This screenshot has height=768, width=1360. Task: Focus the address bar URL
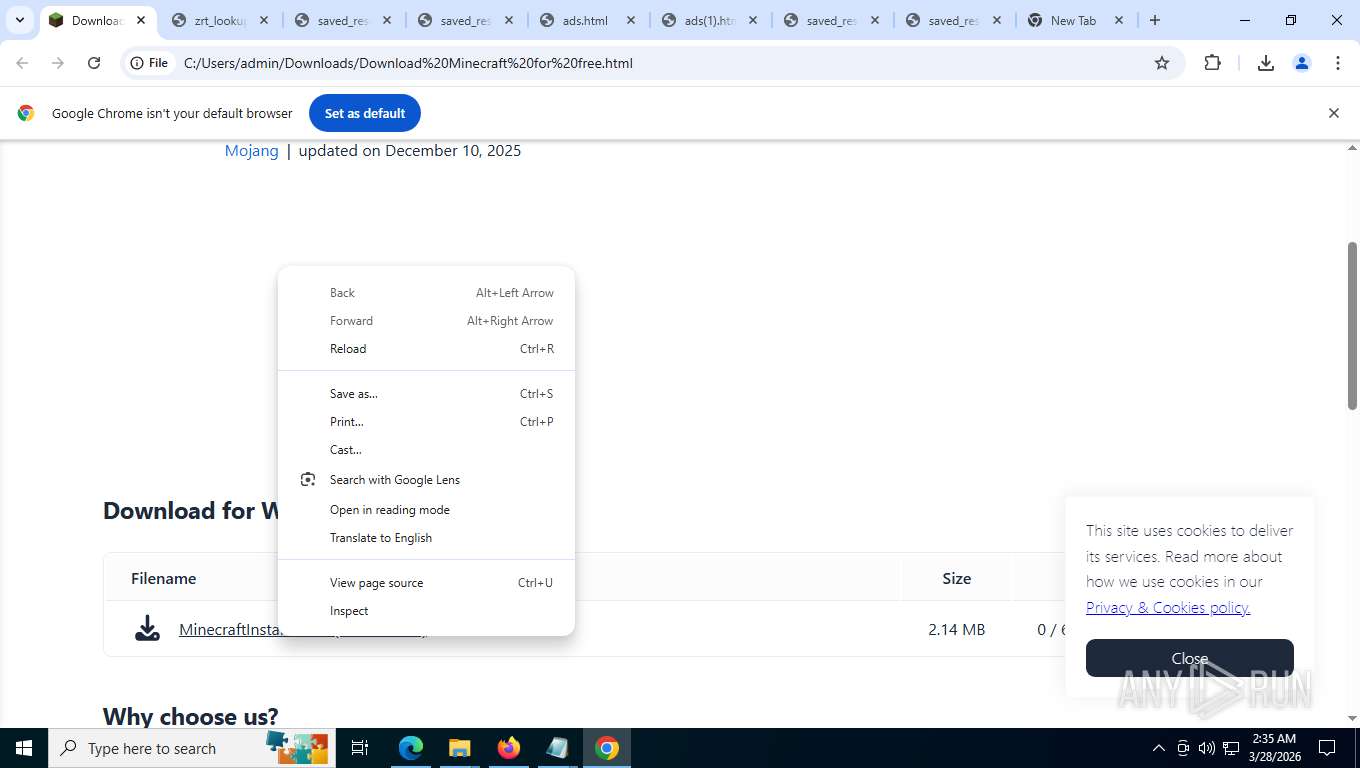(x=408, y=63)
